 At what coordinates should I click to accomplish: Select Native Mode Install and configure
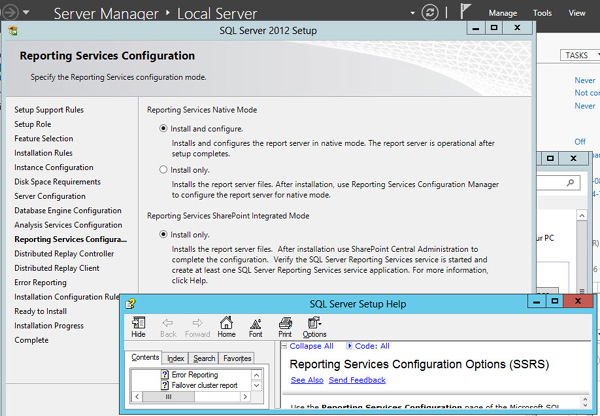pos(163,128)
